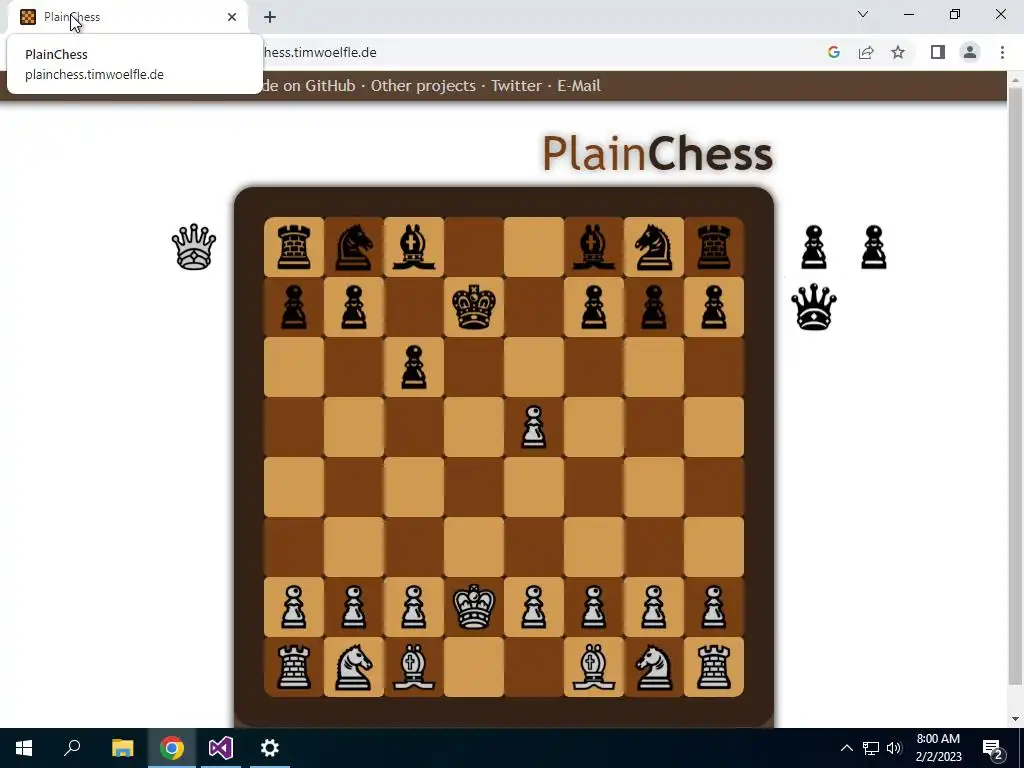The width and height of the screenshot is (1024, 768).
Task: Share this page via share icon
Action: (x=866, y=52)
